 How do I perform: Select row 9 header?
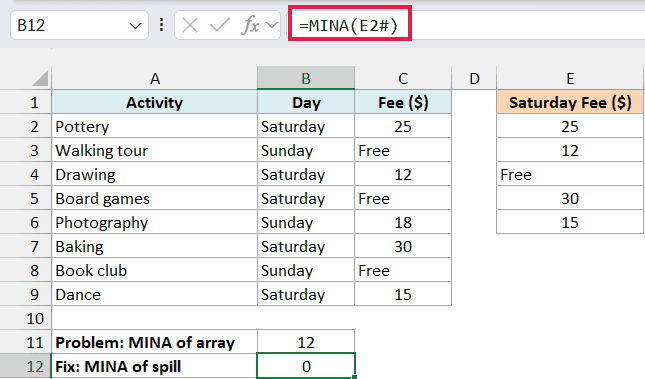click(x=26, y=294)
